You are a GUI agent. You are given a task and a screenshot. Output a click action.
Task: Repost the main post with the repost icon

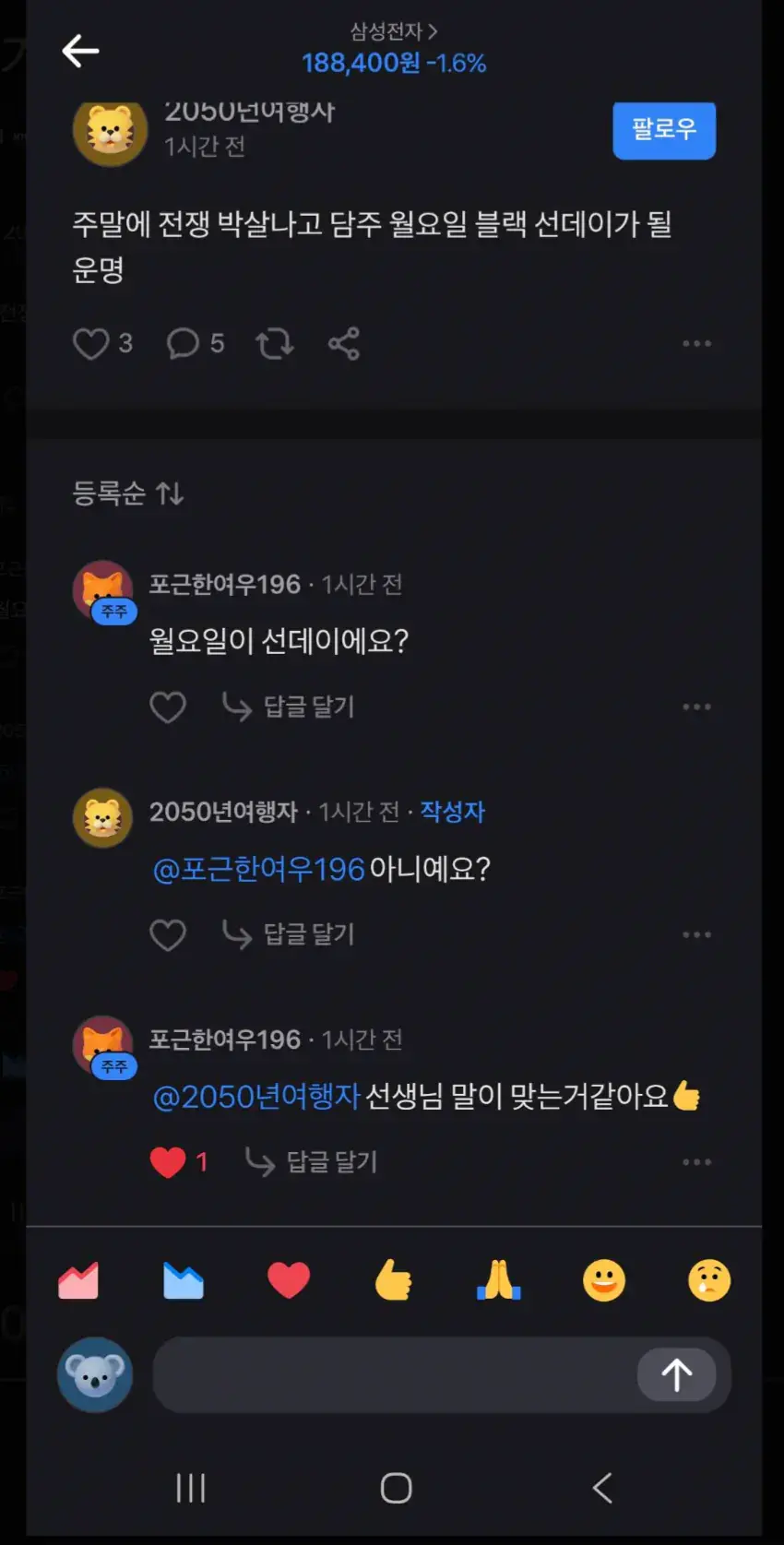275,344
